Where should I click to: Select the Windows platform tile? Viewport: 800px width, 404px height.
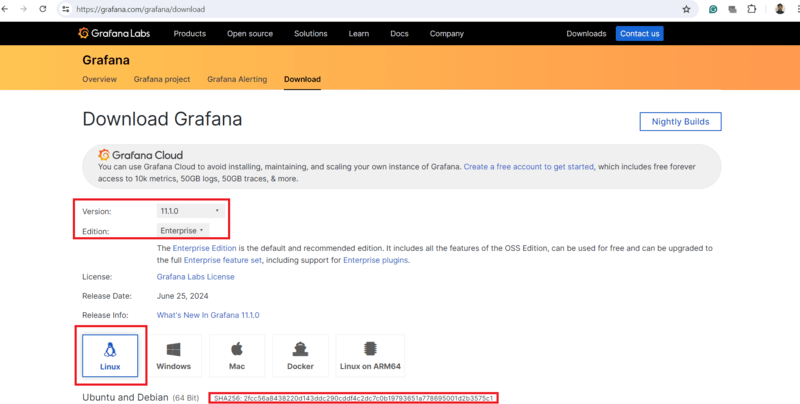click(173, 356)
